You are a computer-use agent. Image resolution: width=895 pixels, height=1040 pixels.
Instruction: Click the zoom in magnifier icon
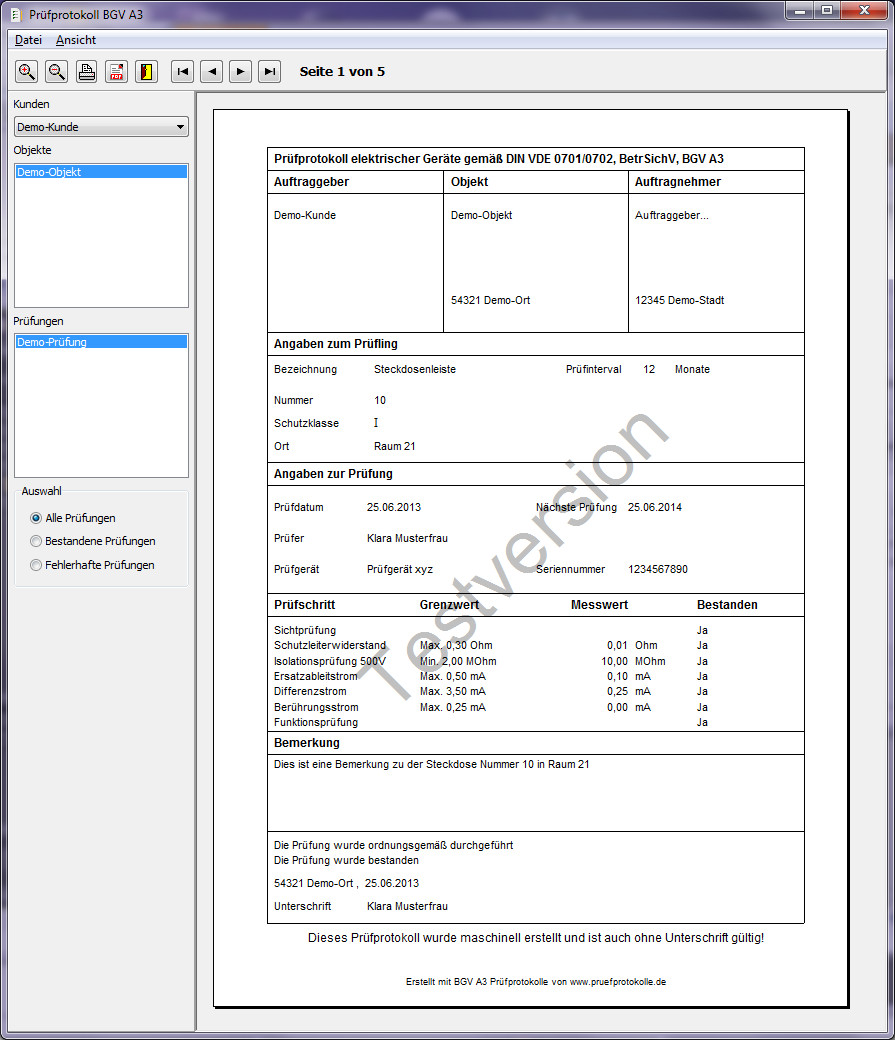pyautogui.click(x=27, y=72)
